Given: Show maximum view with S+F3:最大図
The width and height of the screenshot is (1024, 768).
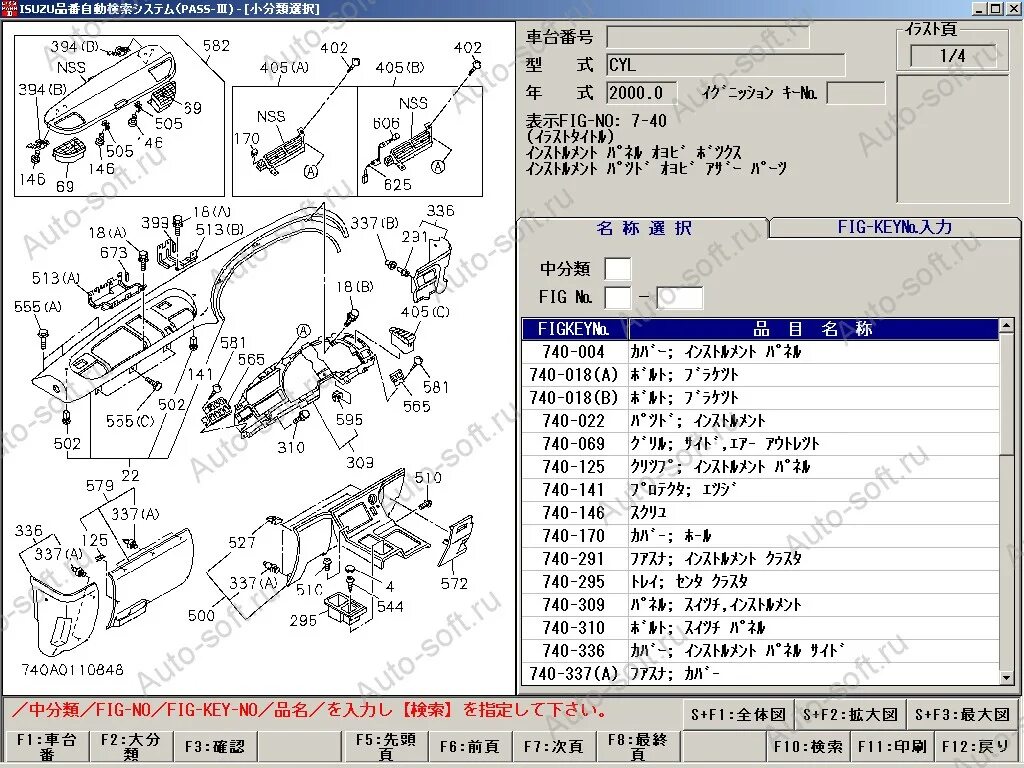Looking at the screenshot, I should [x=962, y=714].
